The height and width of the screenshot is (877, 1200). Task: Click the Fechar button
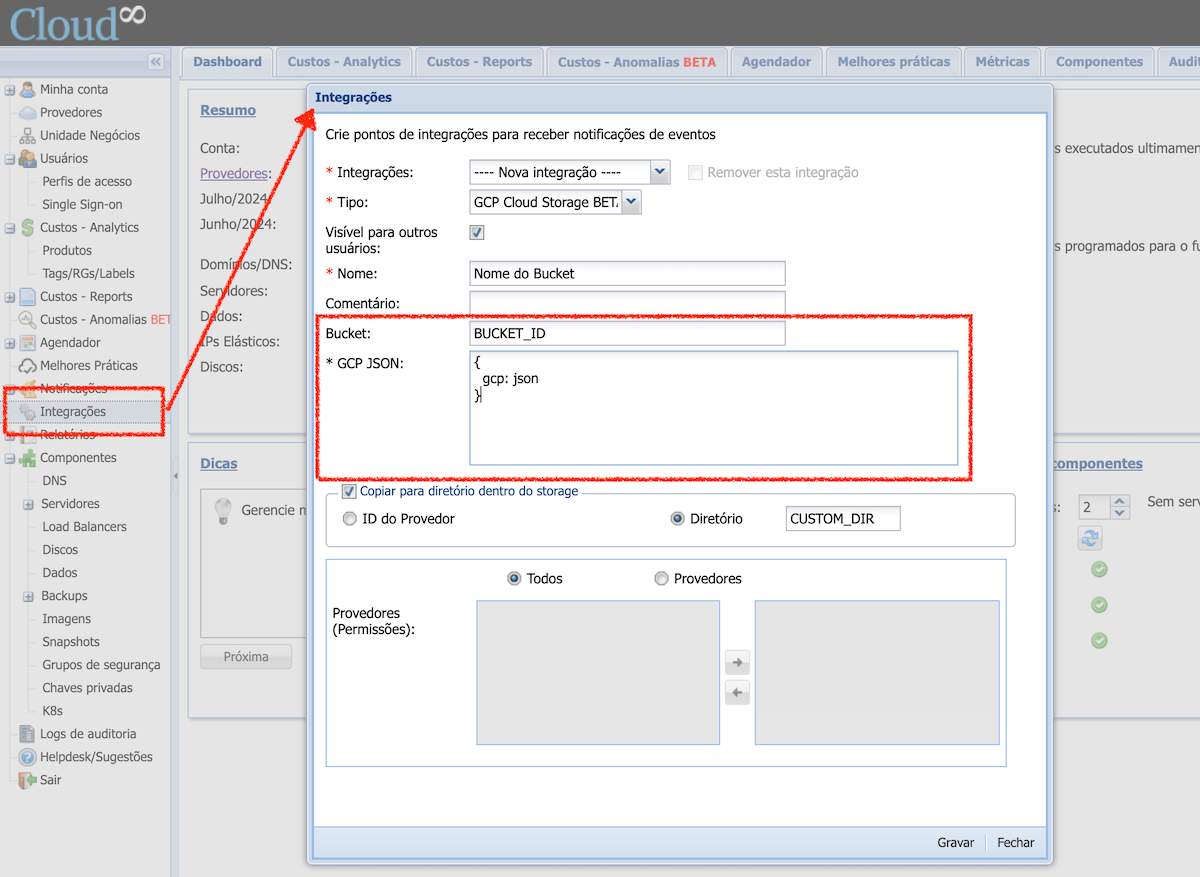tap(1015, 842)
